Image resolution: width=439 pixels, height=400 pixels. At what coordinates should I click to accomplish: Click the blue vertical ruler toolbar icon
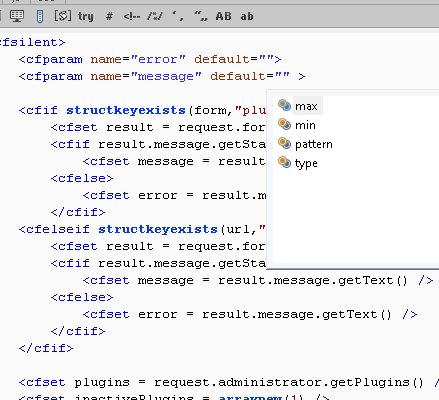point(40,16)
